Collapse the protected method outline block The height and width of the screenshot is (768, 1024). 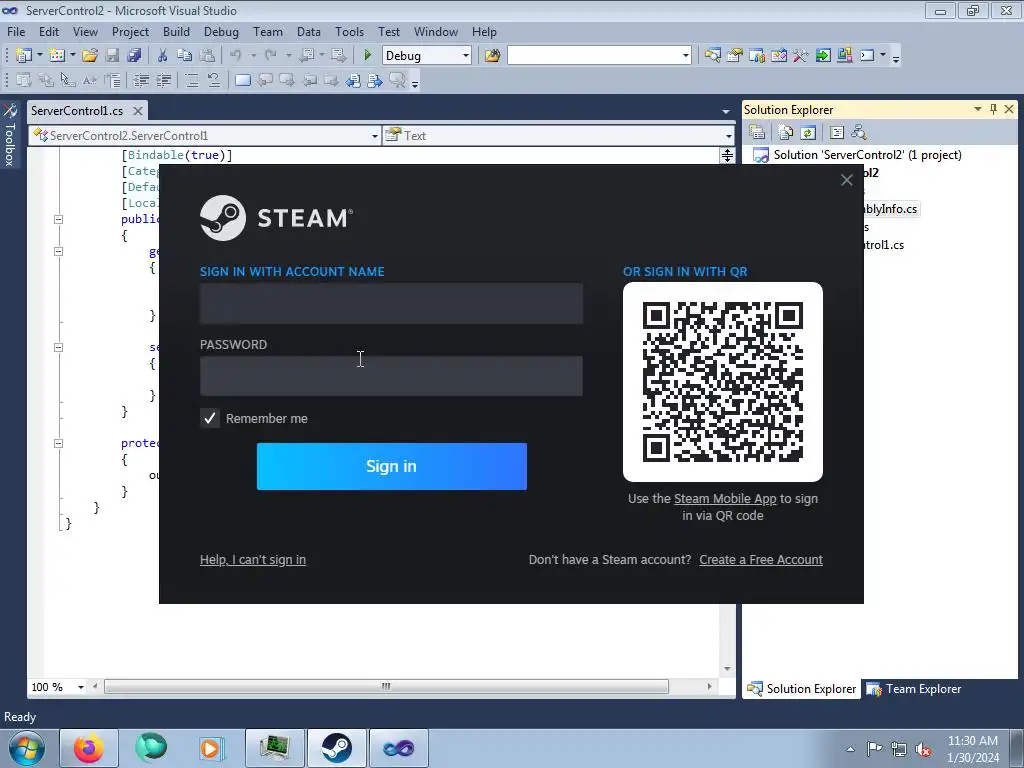[x=58, y=443]
